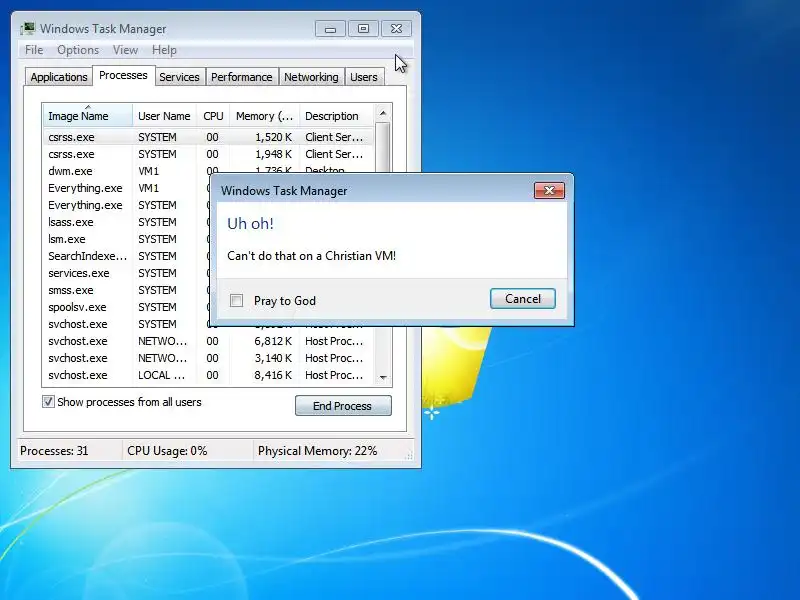This screenshot has width=800, height=600.
Task: Click the End Process button
Action: (x=343, y=406)
